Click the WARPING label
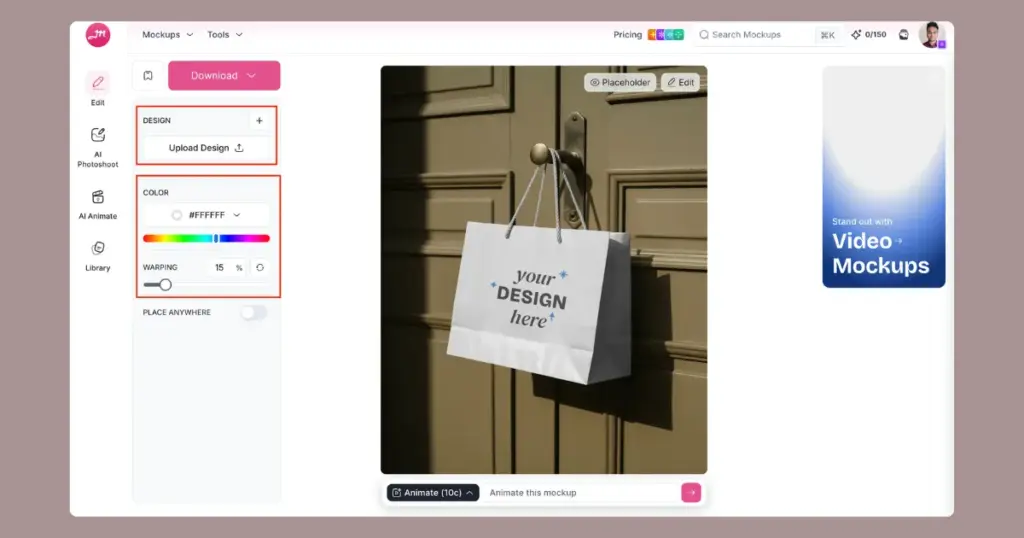This screenshot has height=538, width=1024. [x=160, y=268]
